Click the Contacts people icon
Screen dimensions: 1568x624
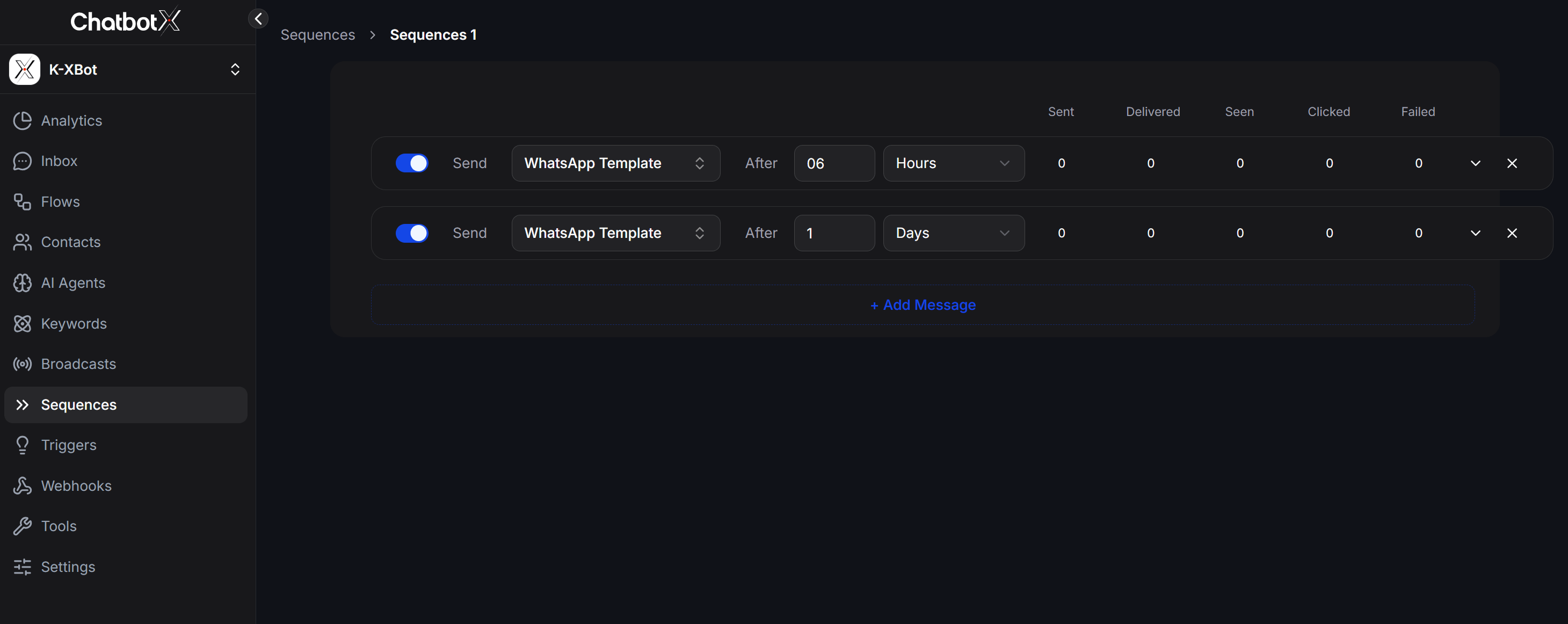[x=23, y=242]
